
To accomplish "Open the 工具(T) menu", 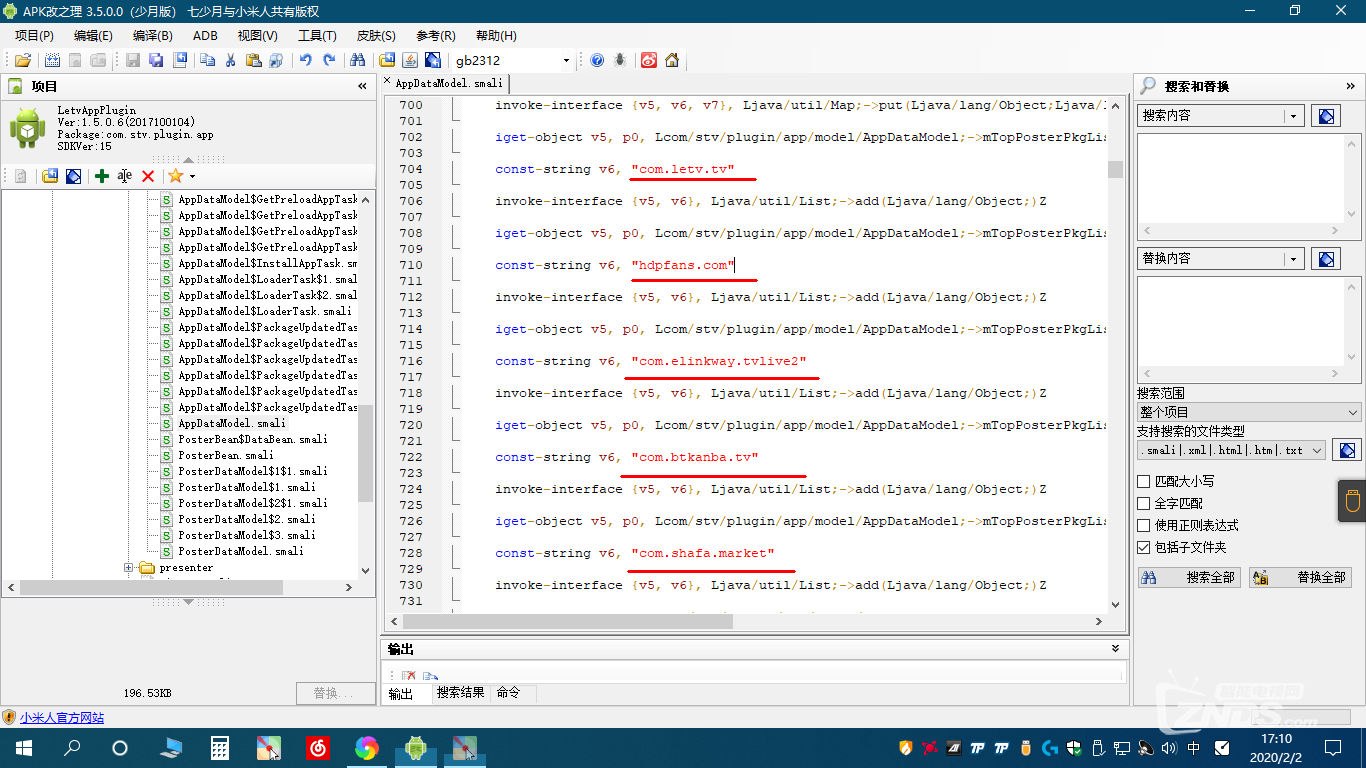I will (317, 36).
